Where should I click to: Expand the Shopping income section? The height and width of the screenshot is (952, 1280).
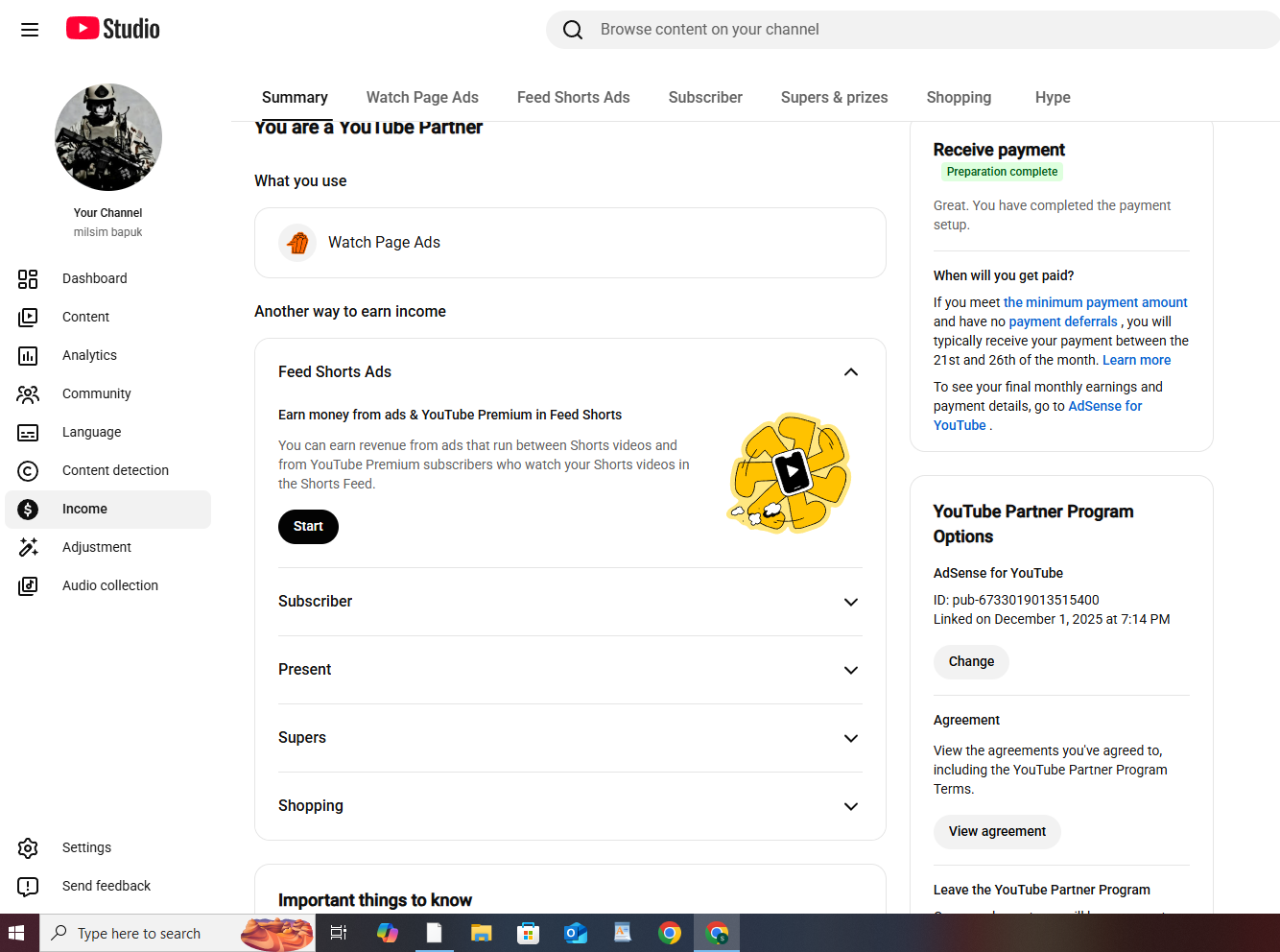[x=570, y=806]
